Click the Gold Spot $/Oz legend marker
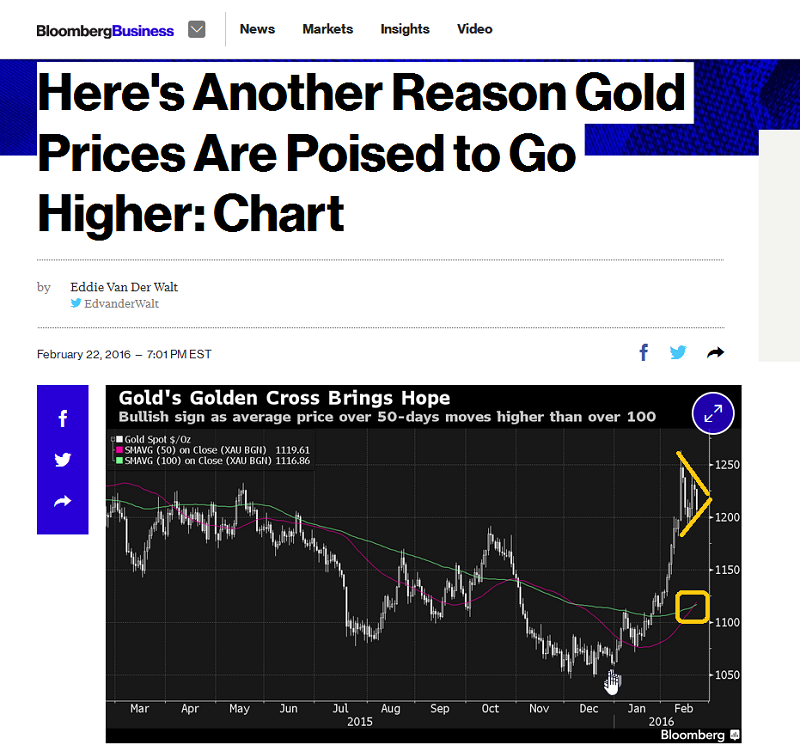 [x=119, y=439]
